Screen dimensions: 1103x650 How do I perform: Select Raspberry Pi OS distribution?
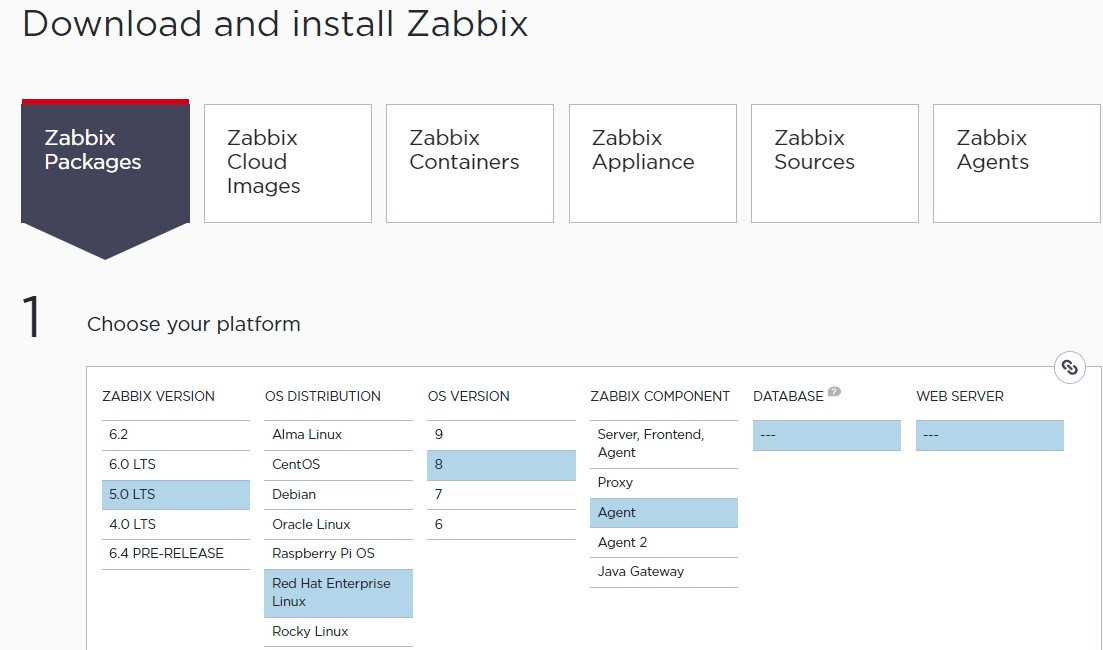tap(338, 554)
